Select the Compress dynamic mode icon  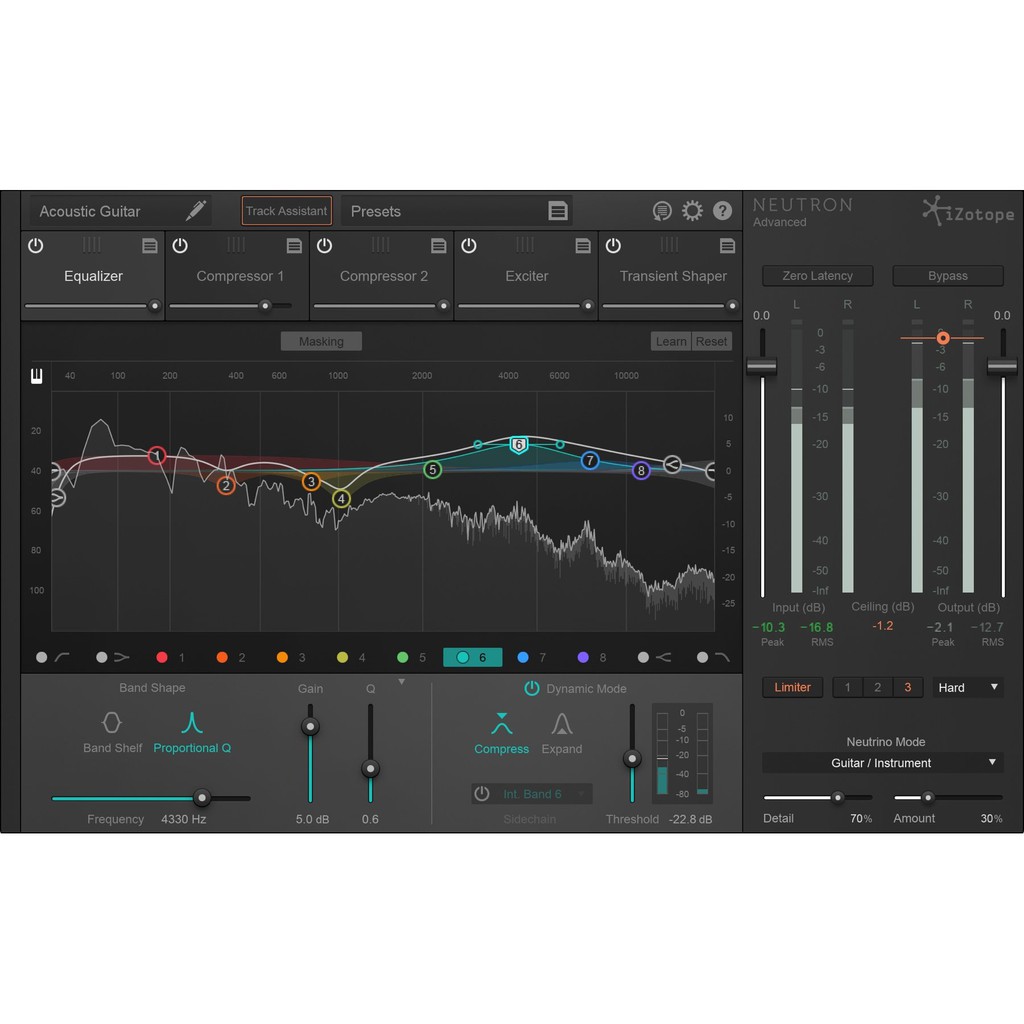[x=502, y=724]
